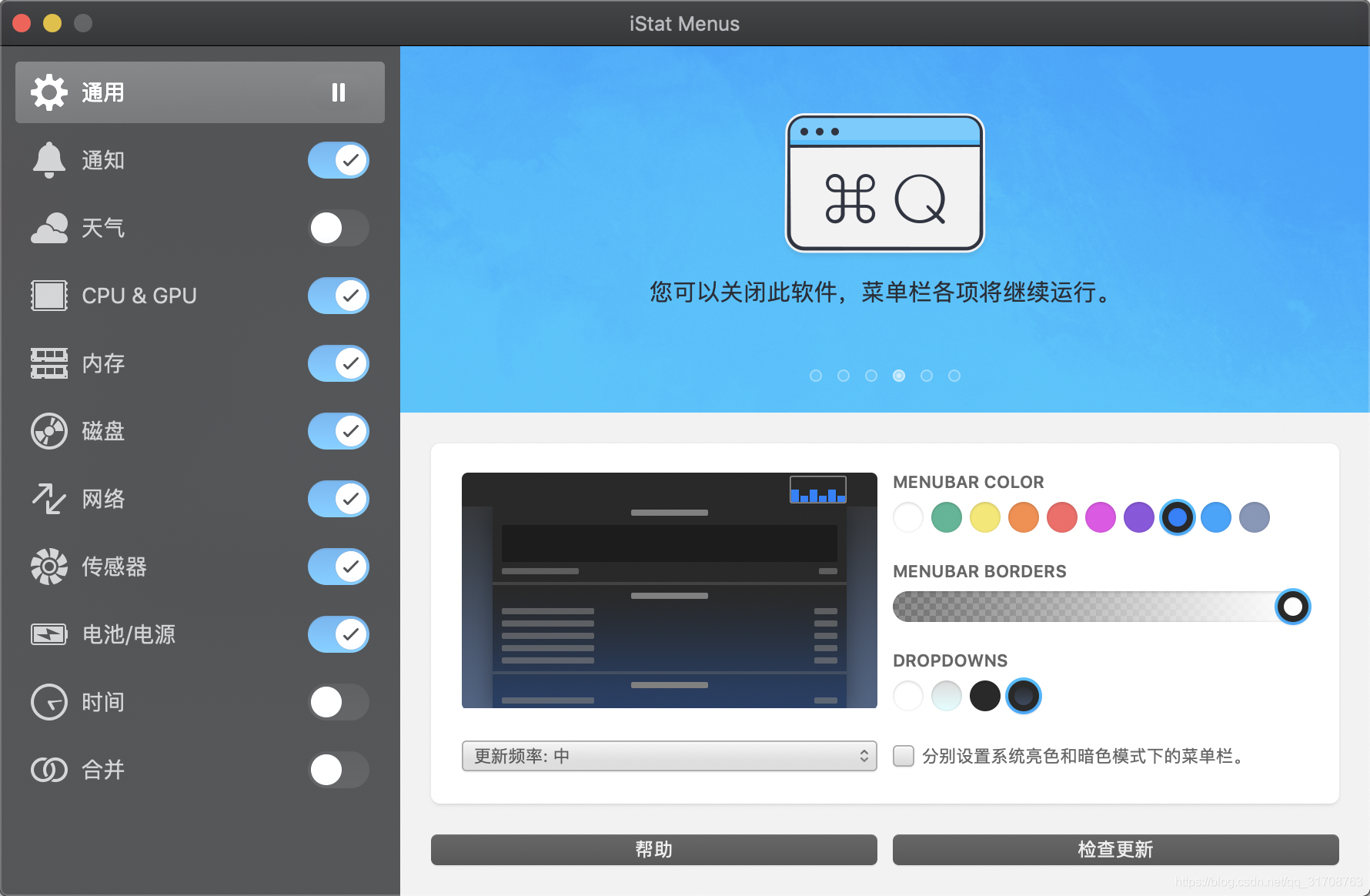Select the white menubar color swatch
The width and height of the screenshot is (1370, 896).
908,517
